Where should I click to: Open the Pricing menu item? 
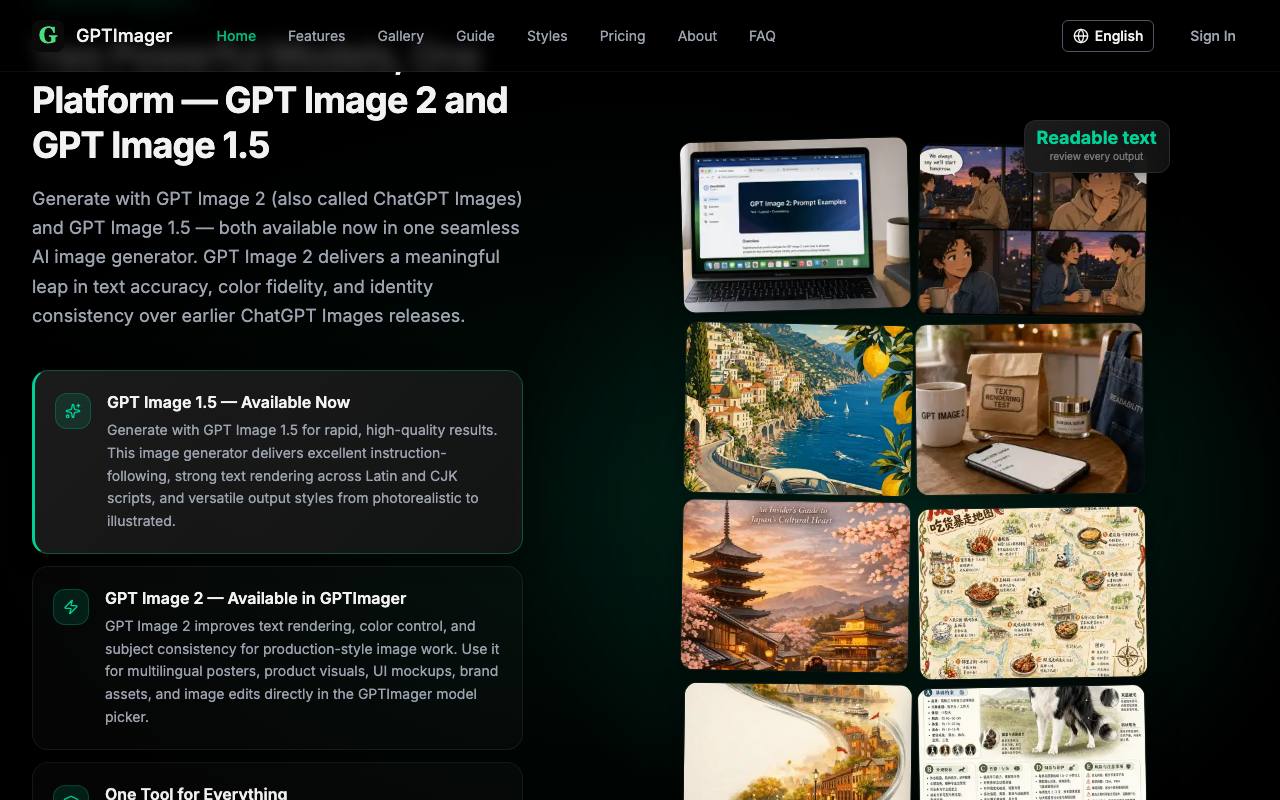(x=622, y=36)
